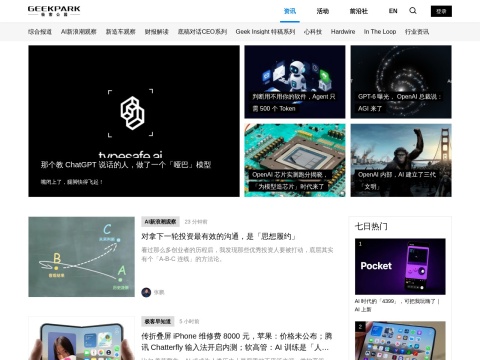
Task: Open article 传折叠屏 iPhone 维修费 8000 元
Action: click(x=237, y=342)
